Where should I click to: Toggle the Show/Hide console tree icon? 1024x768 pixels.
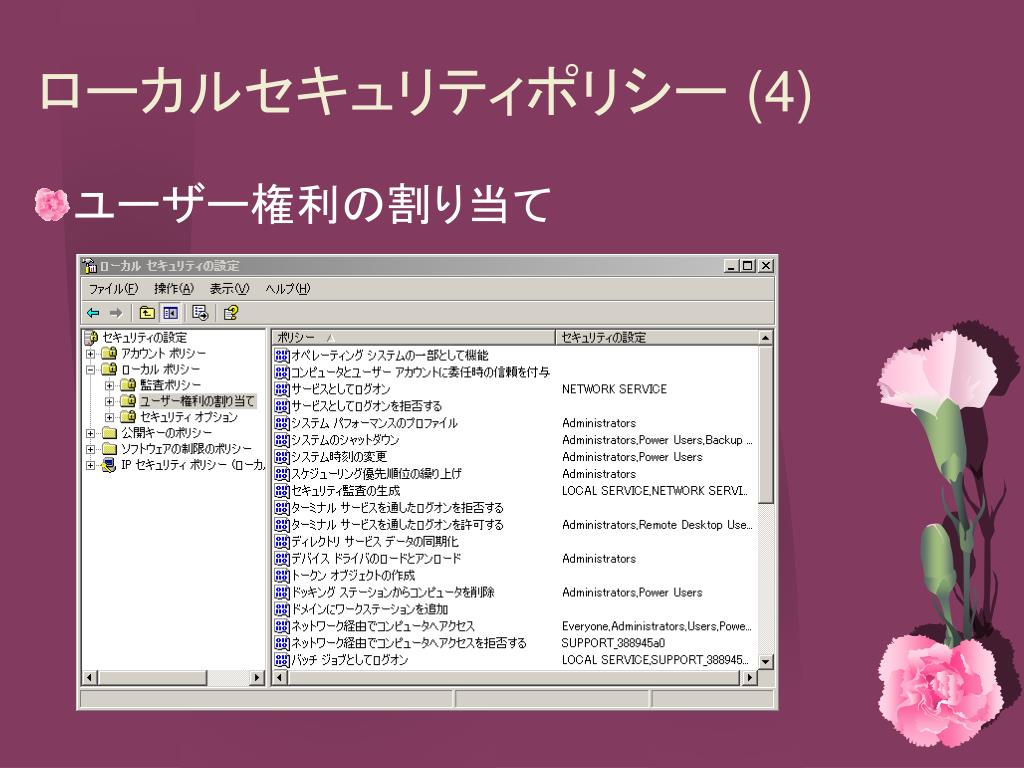170,313
